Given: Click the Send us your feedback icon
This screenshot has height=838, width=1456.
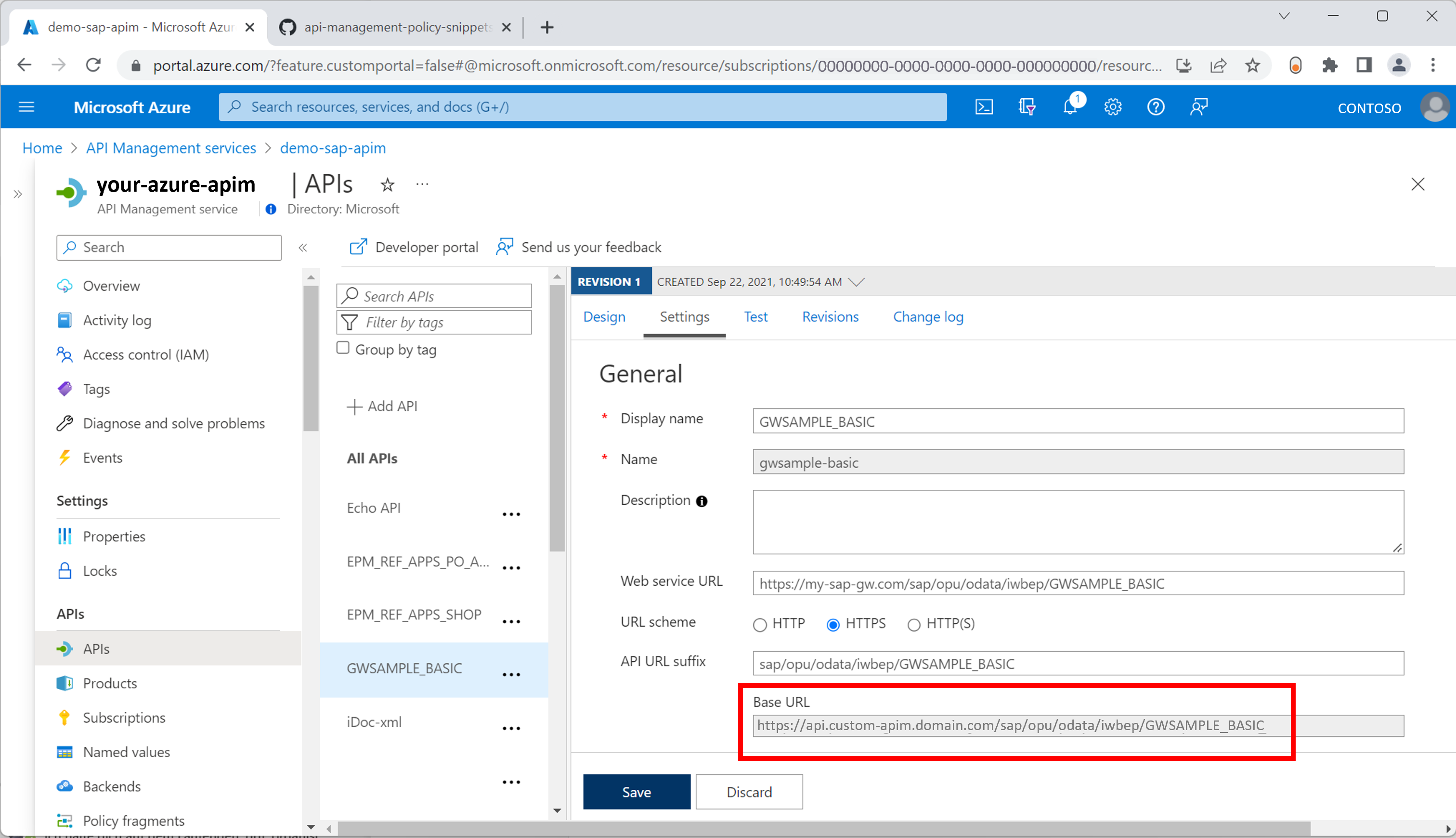Looking at the screenshot, I should coord(506,247).
